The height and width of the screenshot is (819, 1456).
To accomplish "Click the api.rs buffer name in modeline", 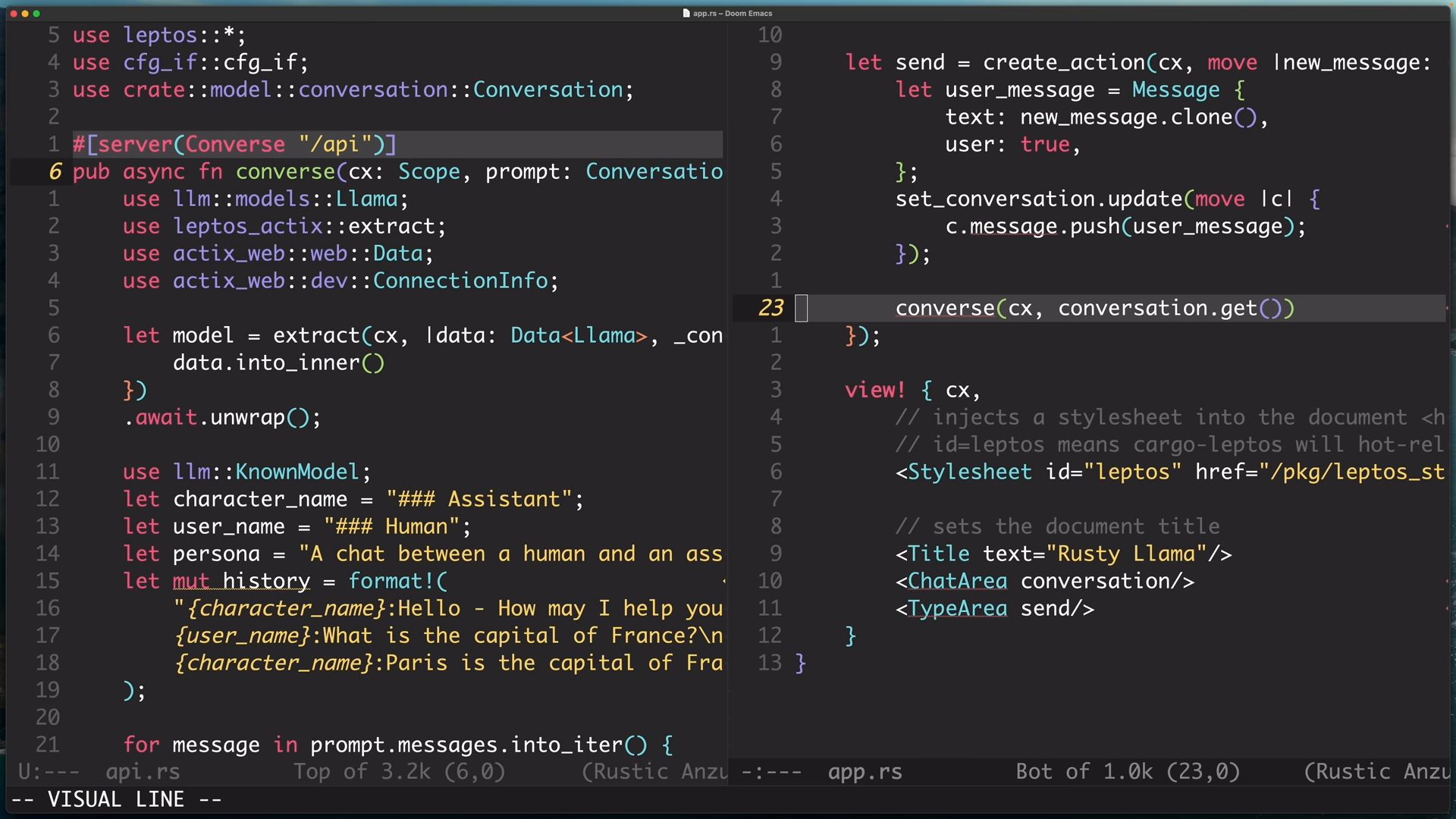I will click(x=143, y=772).
